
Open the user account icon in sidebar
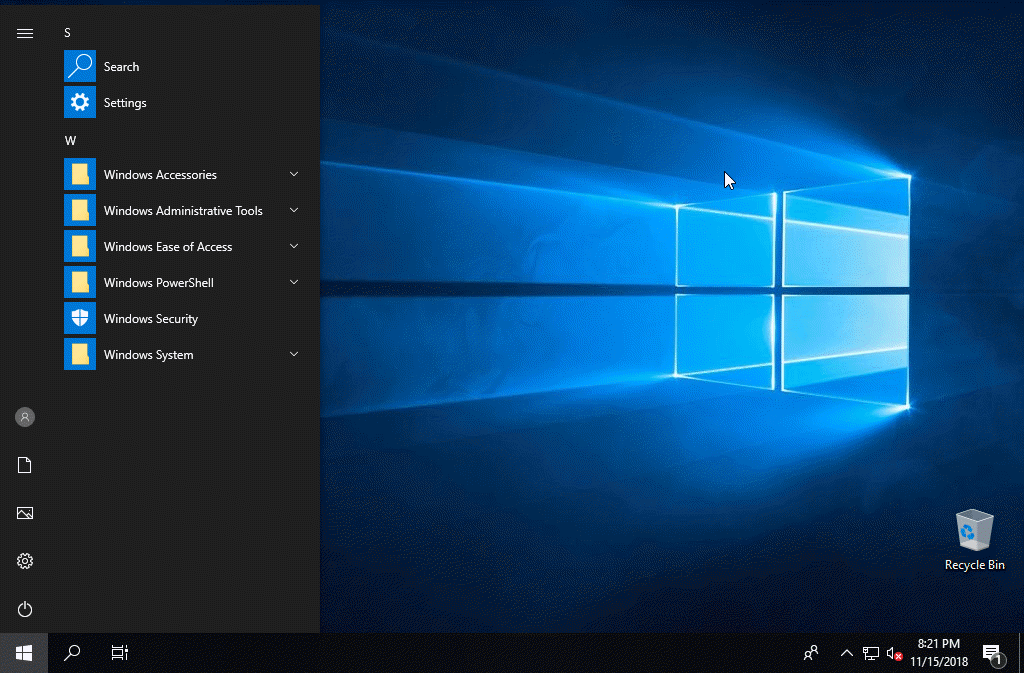coord(25,417)
